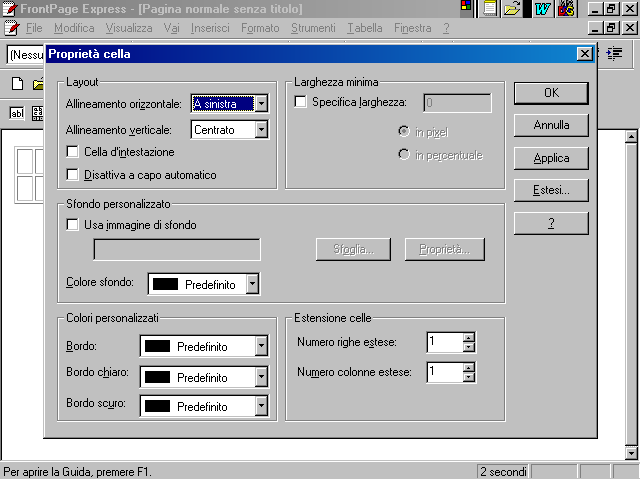Click the table in the page behind dialog
The width and height of the screenshot is (640, 480).
pos(29,175)
